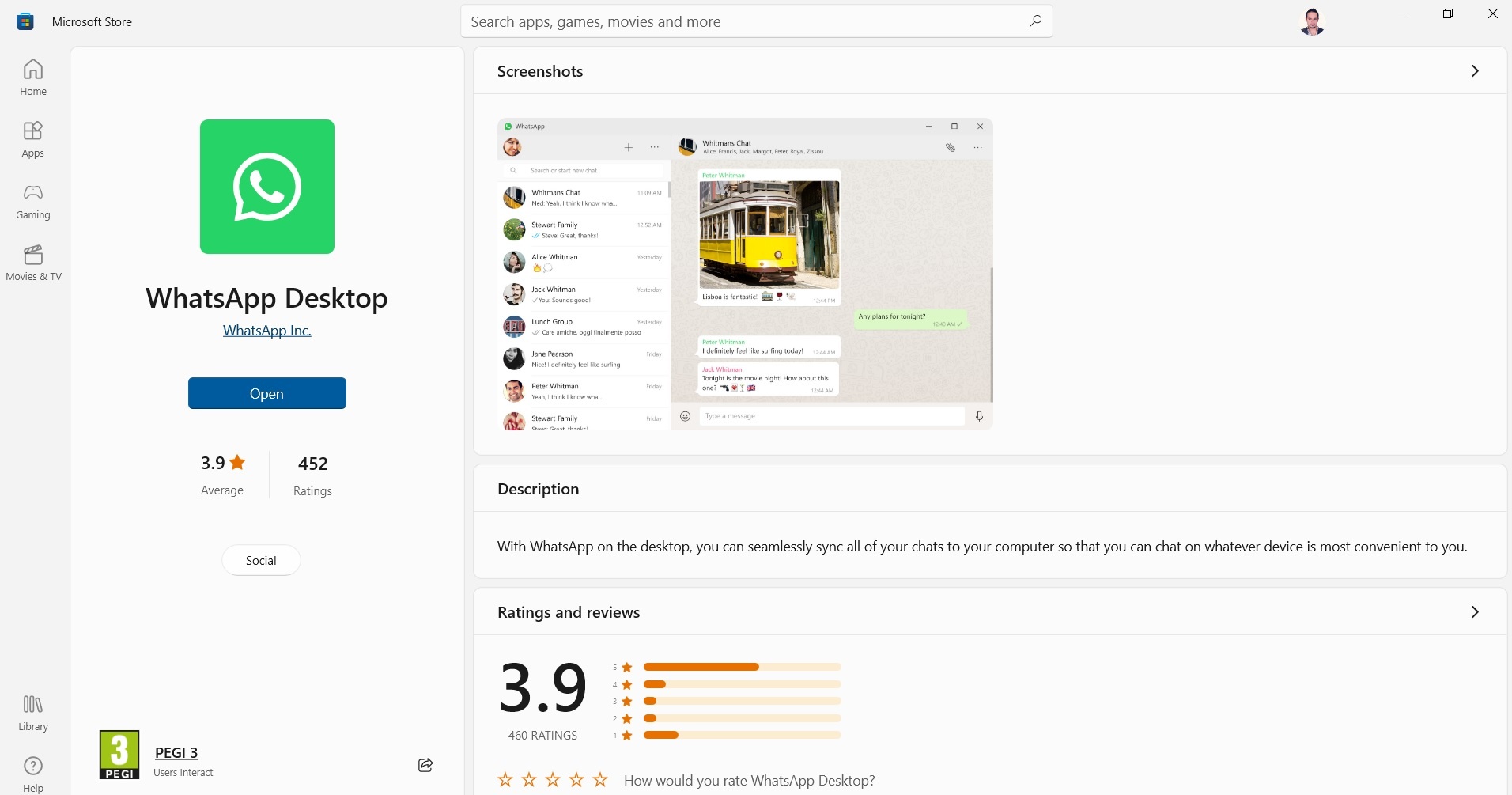Click the 2 star rating bar
The height and width of the screenshot is (795, 1512).
click(x=743, y=718)
